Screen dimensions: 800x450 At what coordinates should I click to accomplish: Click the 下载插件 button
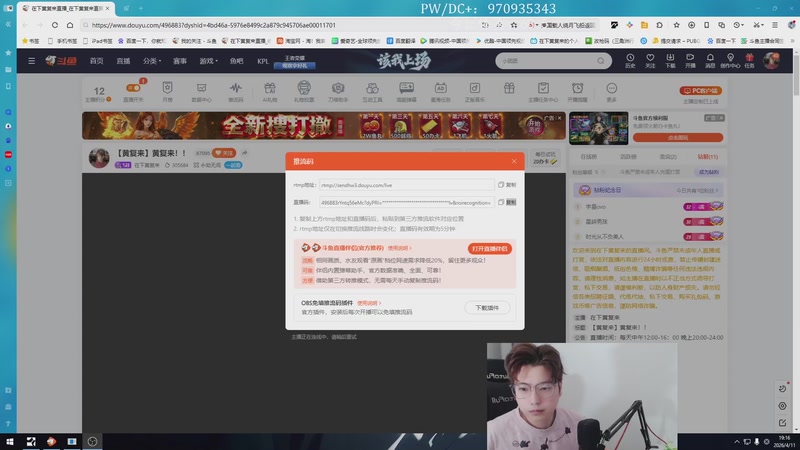point(487,308)
